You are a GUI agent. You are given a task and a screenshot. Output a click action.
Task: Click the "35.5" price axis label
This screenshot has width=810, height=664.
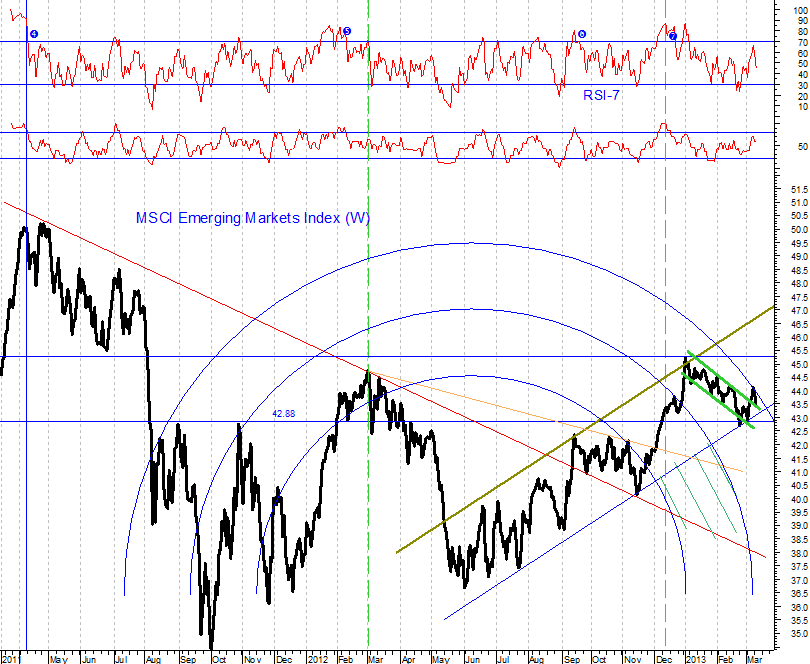[x=799, y=621]
